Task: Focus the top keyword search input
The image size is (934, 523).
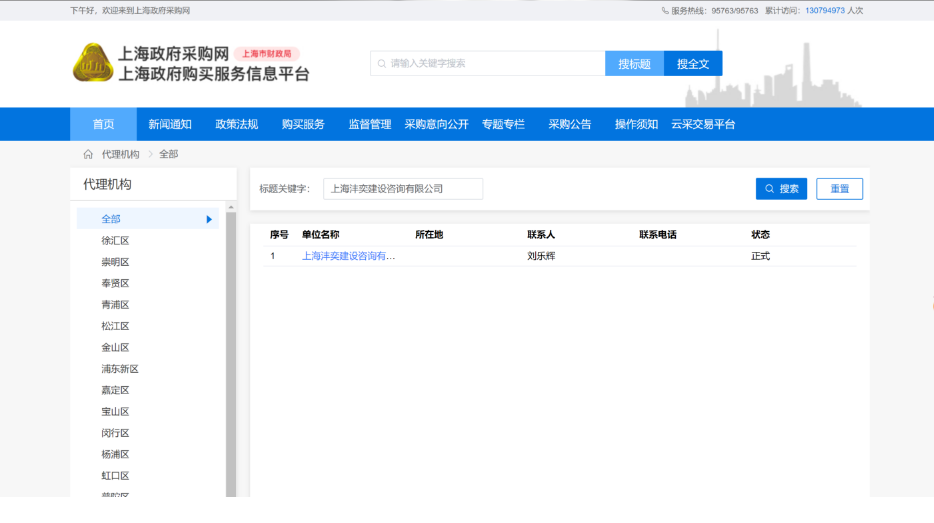Action: [488, 64]
